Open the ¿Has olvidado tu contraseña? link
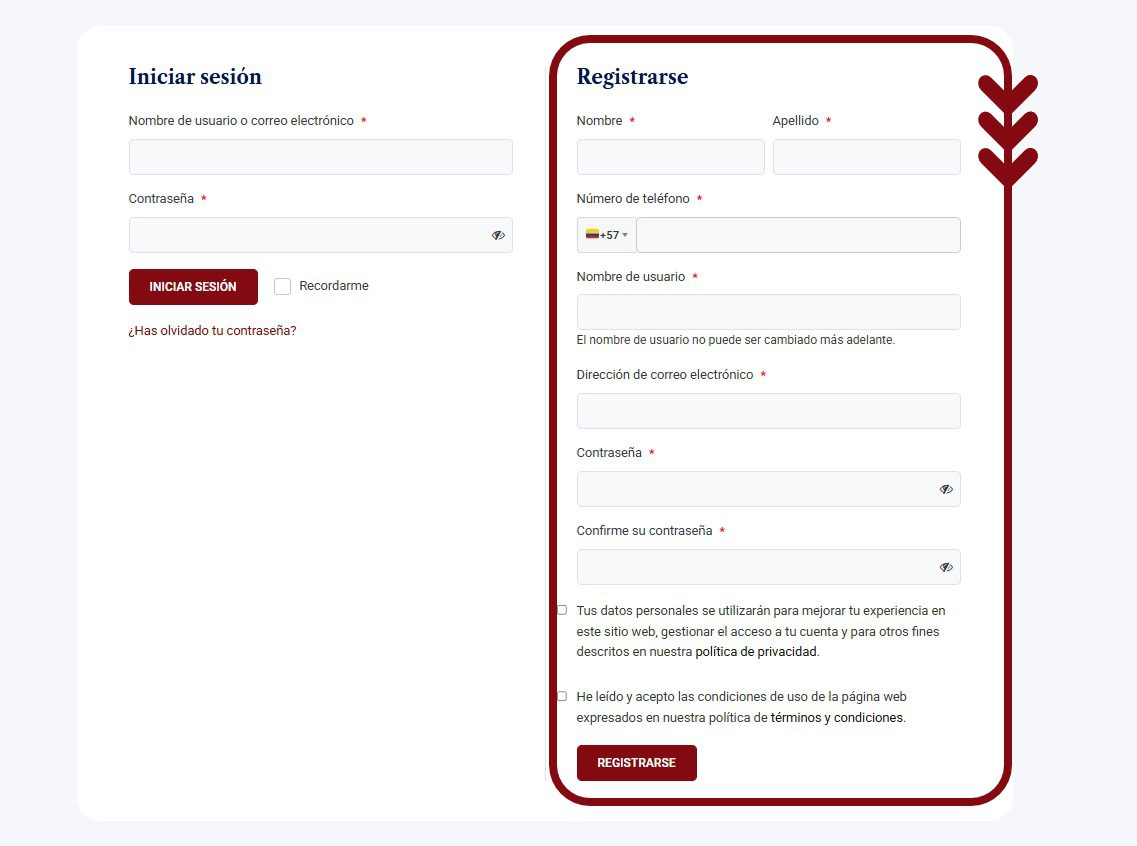 pos(212,331)
